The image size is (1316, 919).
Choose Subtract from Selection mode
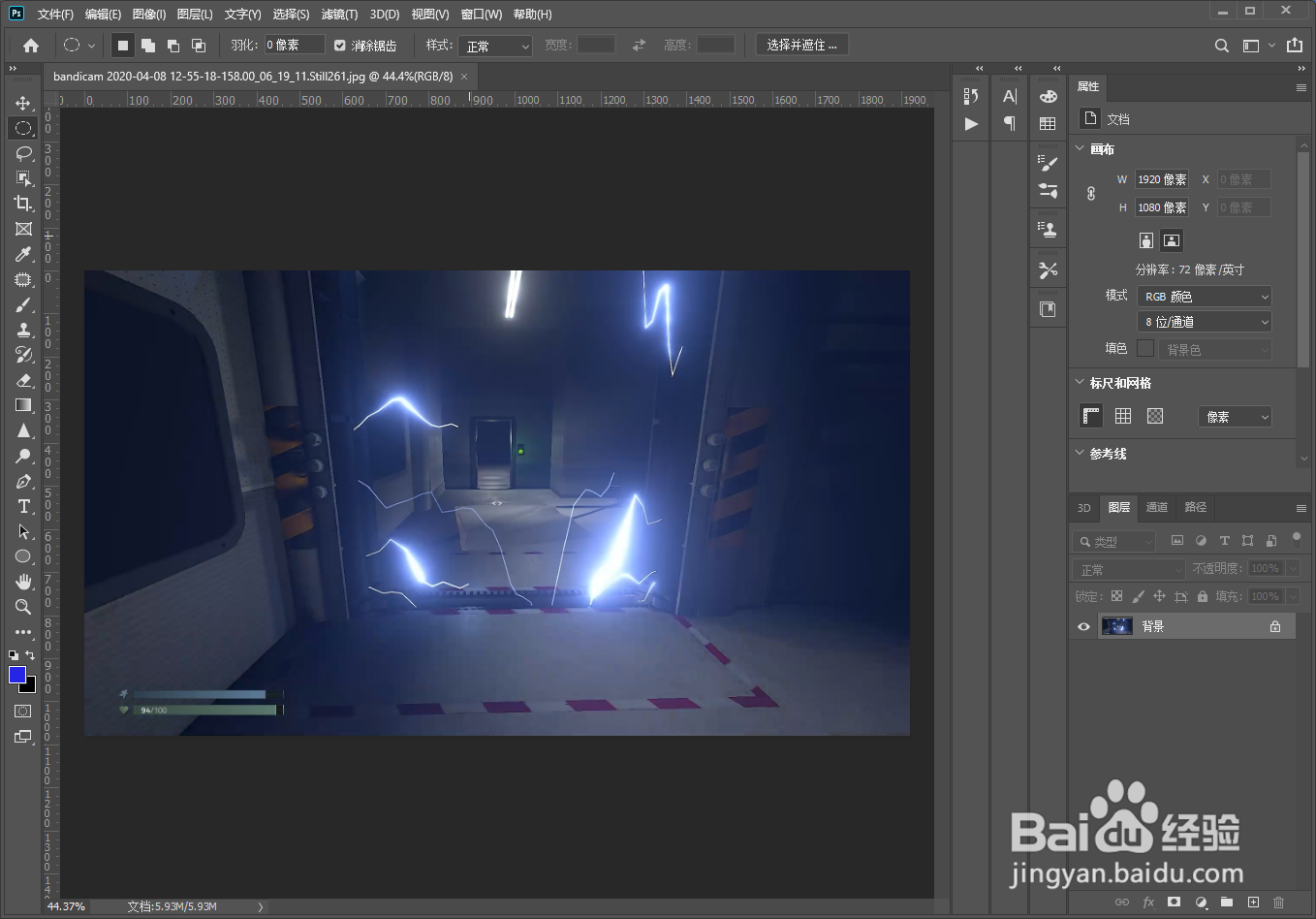(173, 46)
